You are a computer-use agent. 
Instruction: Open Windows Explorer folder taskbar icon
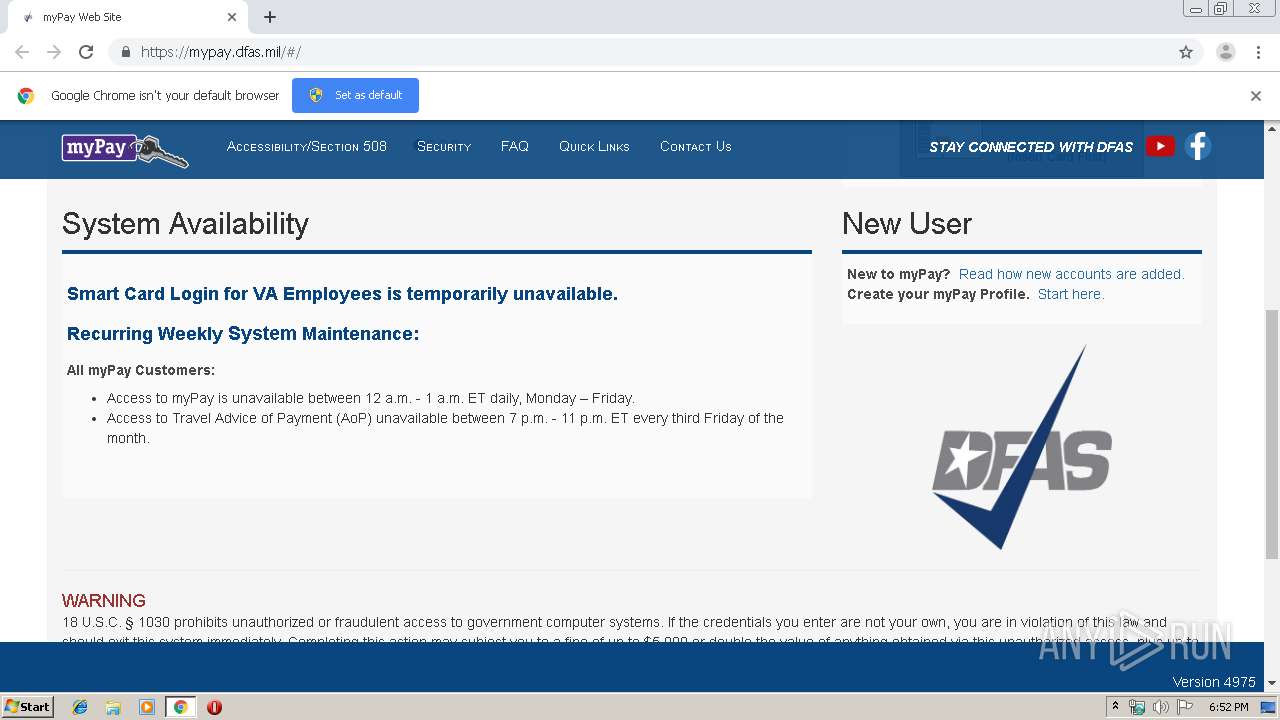pos(113,707)
